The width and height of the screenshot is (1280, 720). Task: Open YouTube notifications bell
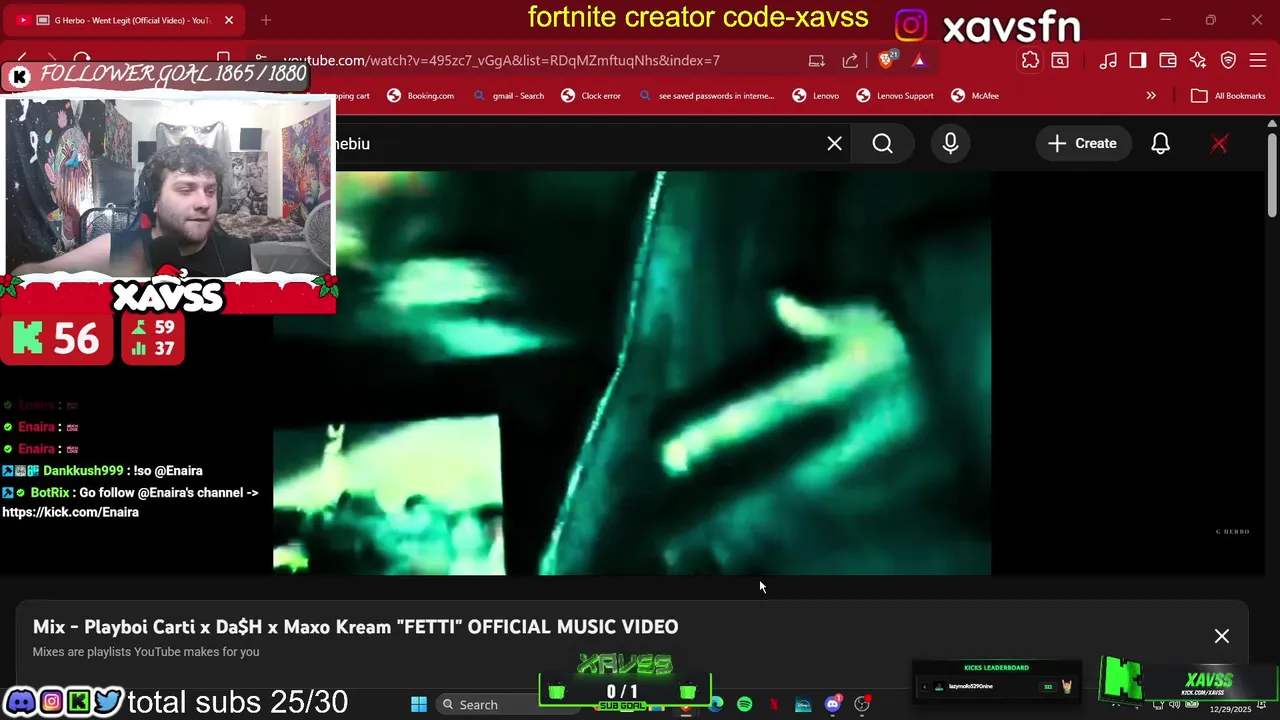point(1160,144)
